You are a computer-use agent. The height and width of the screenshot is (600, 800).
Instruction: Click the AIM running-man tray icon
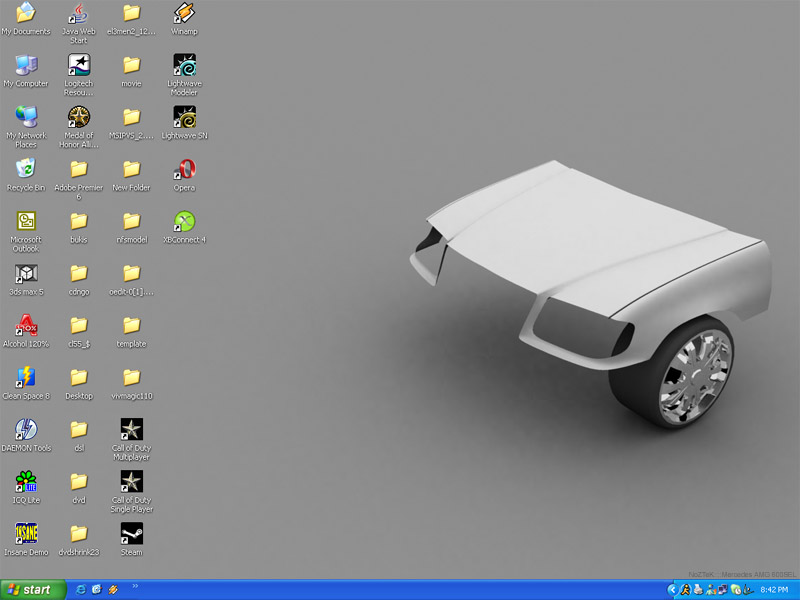(685, 590)
